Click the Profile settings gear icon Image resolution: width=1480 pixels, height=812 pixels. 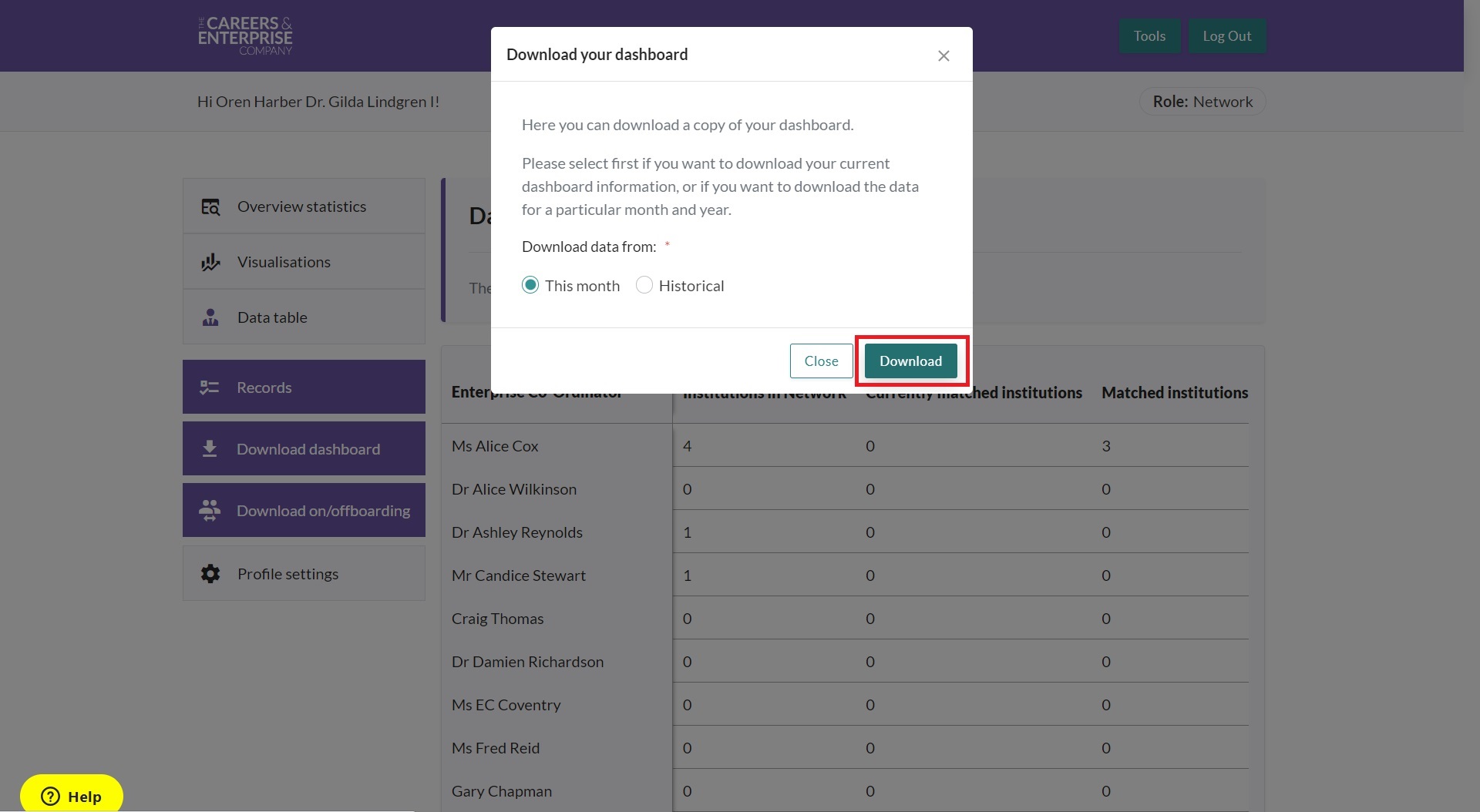pyautogui.click(x=210, y=574)
